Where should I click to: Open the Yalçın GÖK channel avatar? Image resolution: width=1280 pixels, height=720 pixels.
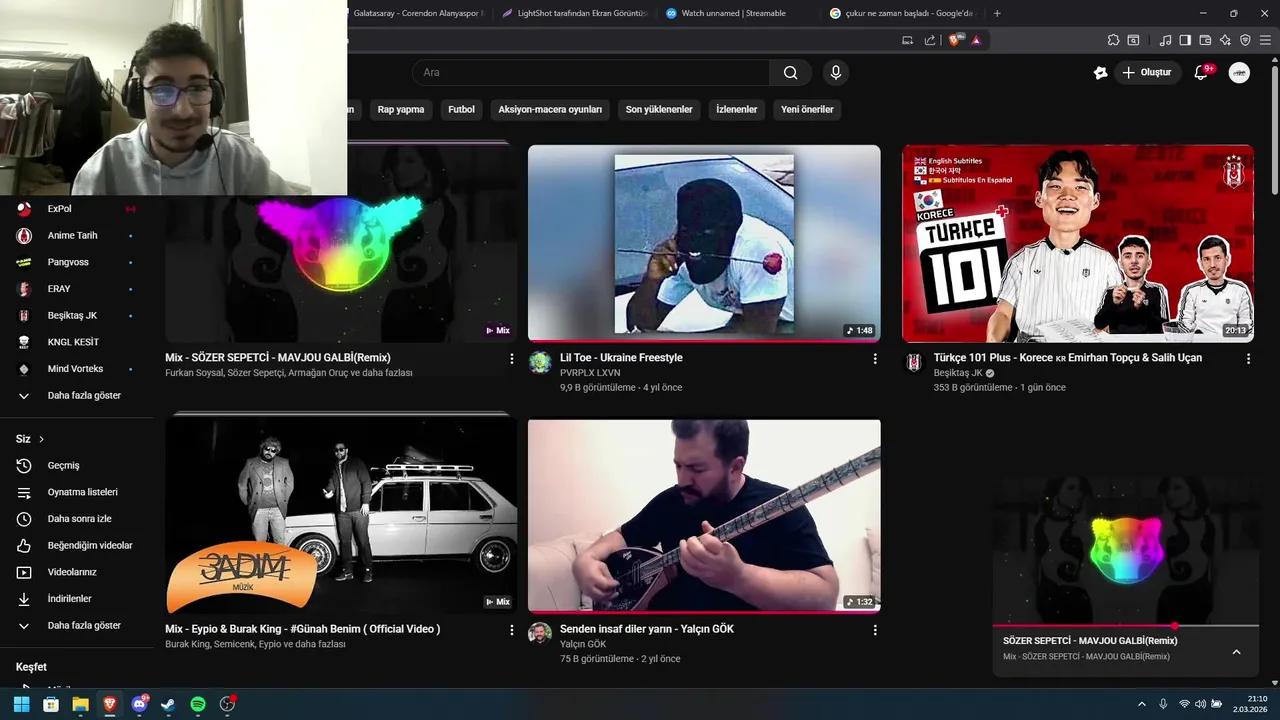point(540,634)
